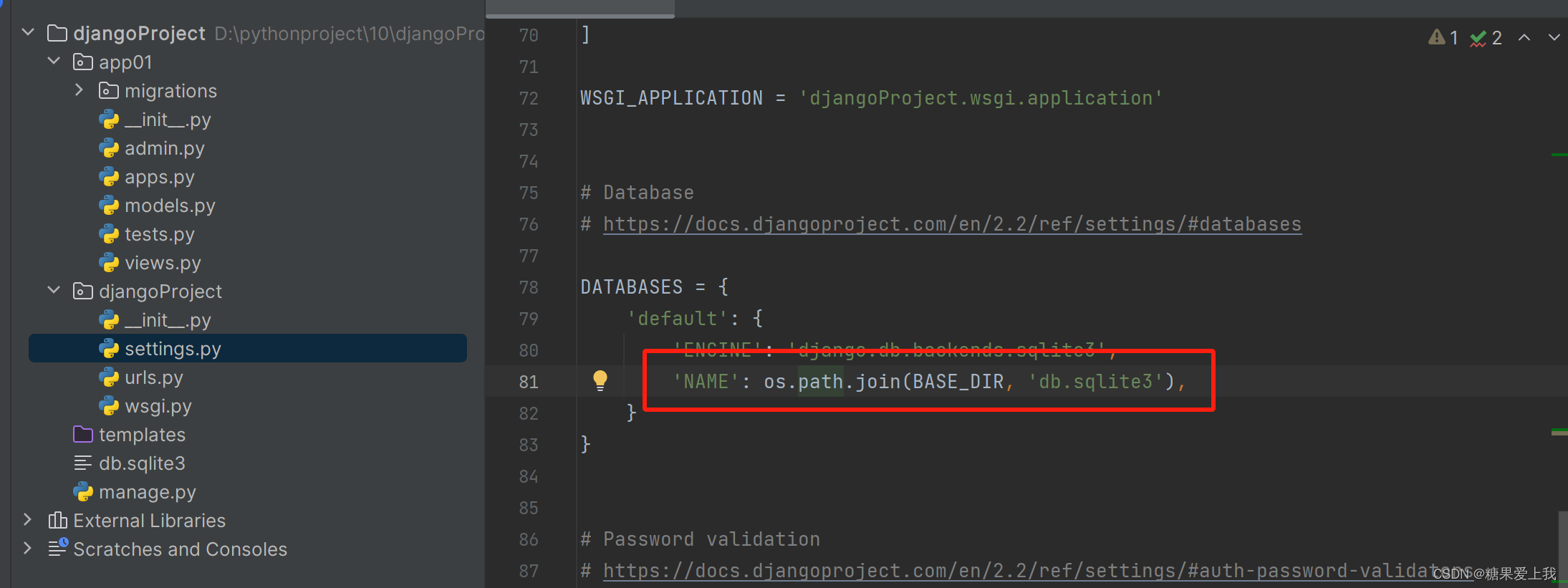Click line number 78 in gutter
1568x588 pixels.
529,287
